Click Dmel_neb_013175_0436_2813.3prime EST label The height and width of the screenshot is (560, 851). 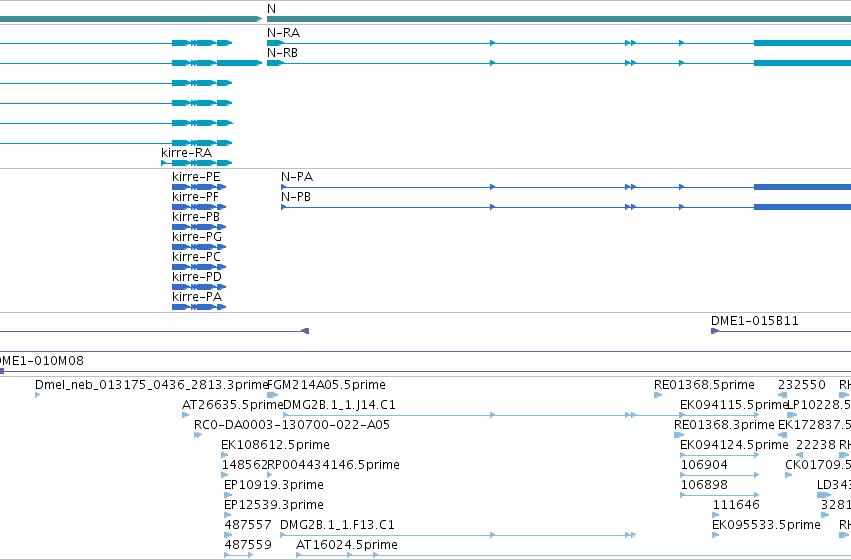point(152,385)
